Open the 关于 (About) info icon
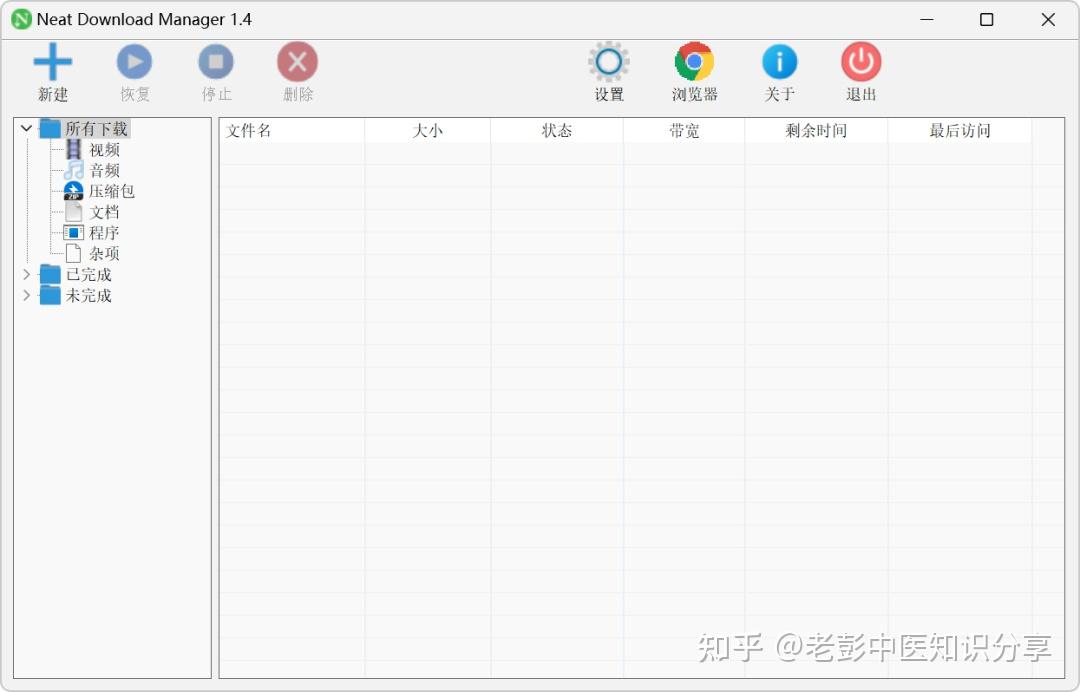 (x=780, y=62)
